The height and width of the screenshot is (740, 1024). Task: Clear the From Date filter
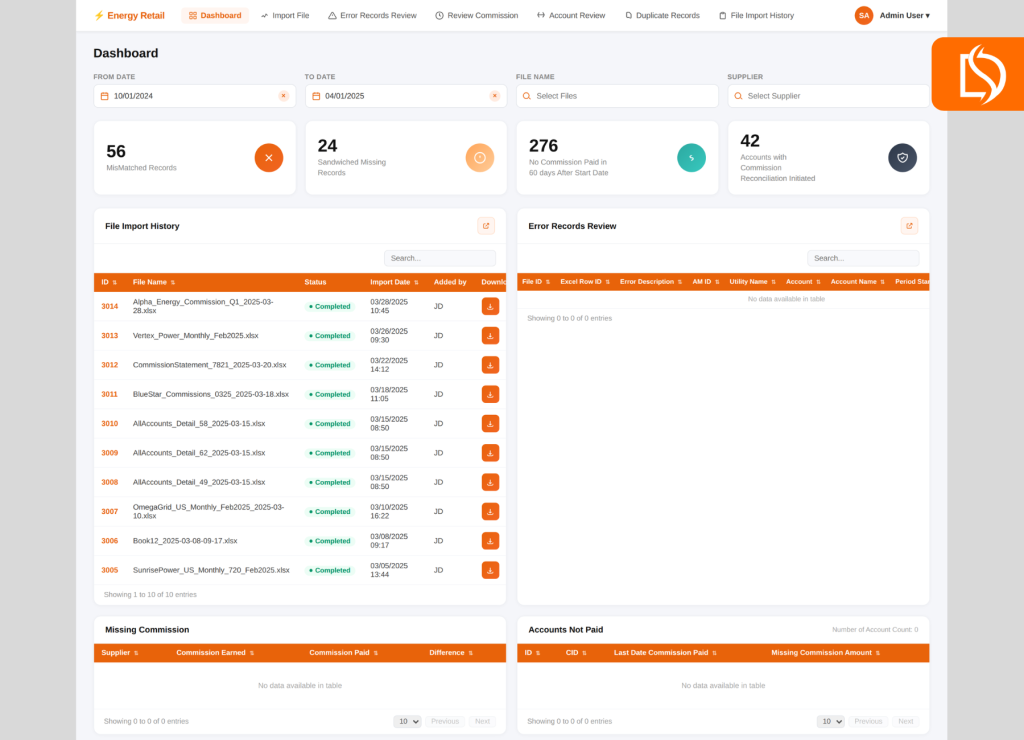[285, 95]
